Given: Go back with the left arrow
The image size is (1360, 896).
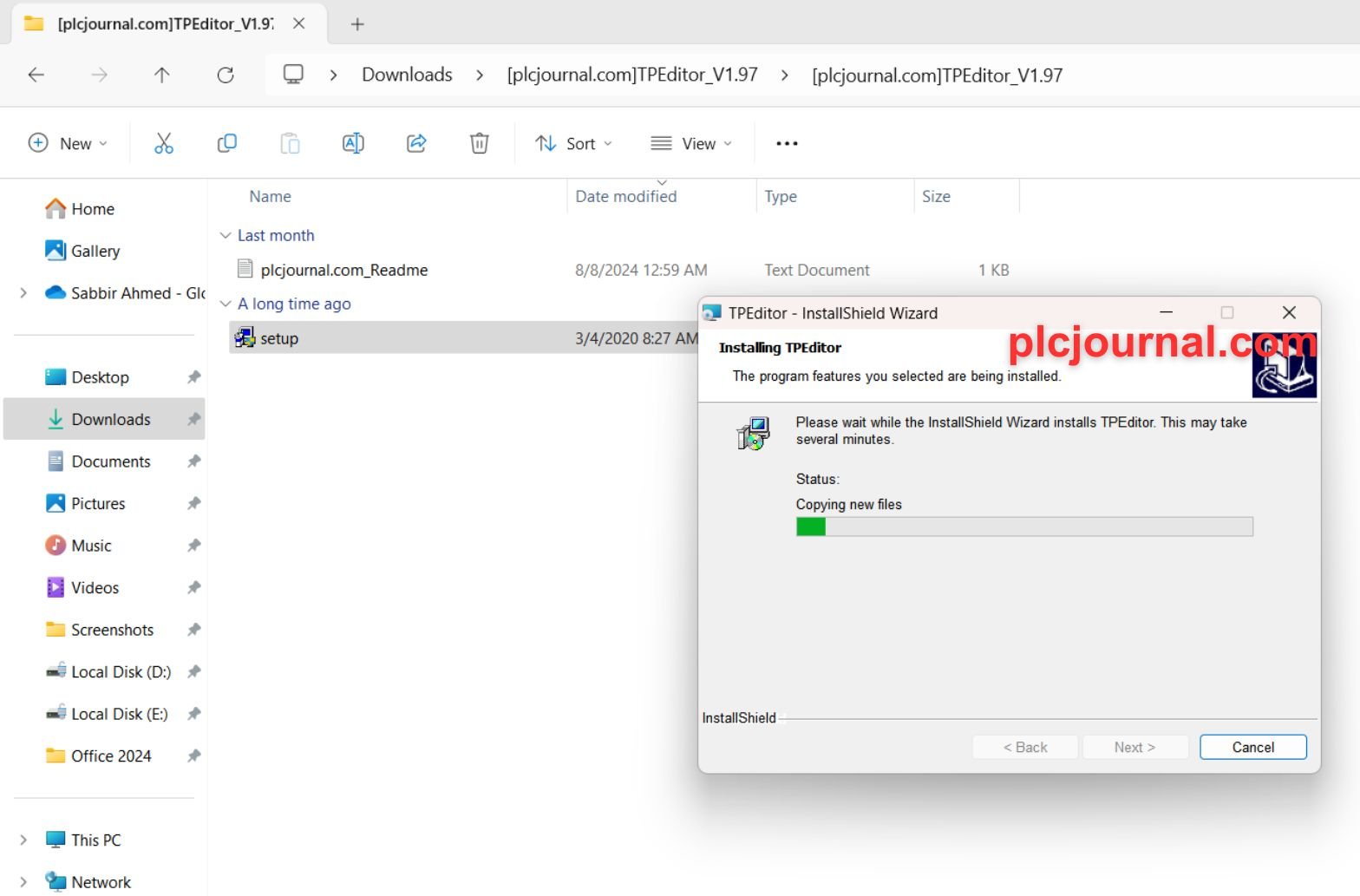Looking at the screenshot, I should pos(36,75).
